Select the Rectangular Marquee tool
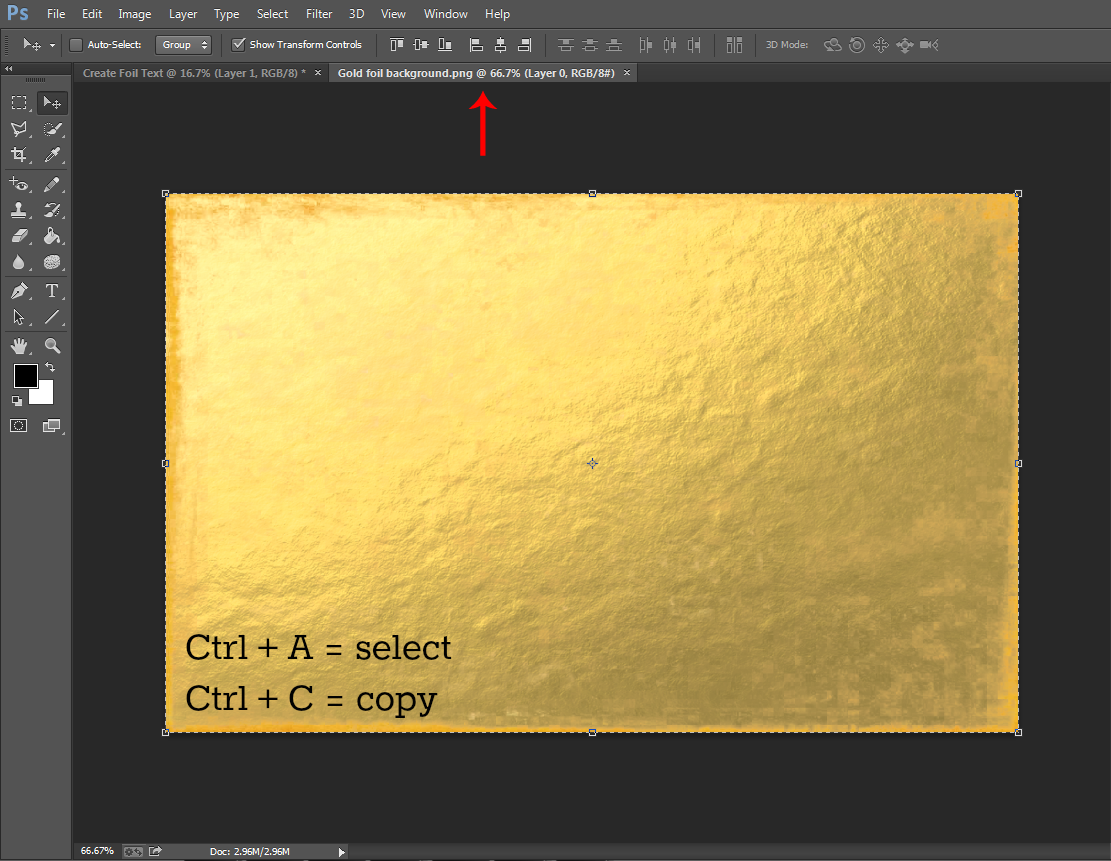This screenshot has width=1111, height=861. pos(19,103)
